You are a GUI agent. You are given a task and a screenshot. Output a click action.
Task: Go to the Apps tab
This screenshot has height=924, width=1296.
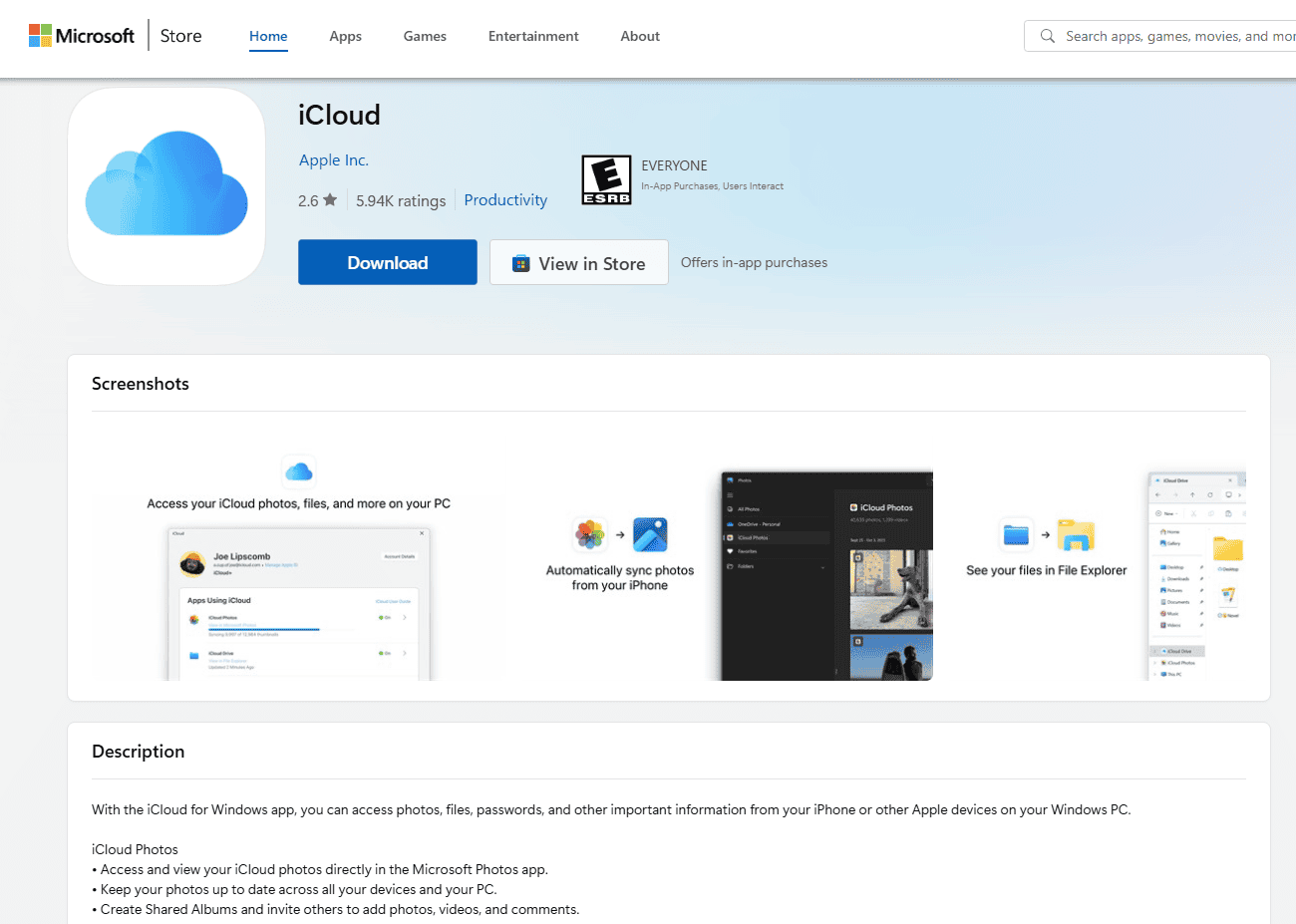click(x=345, y=36)
